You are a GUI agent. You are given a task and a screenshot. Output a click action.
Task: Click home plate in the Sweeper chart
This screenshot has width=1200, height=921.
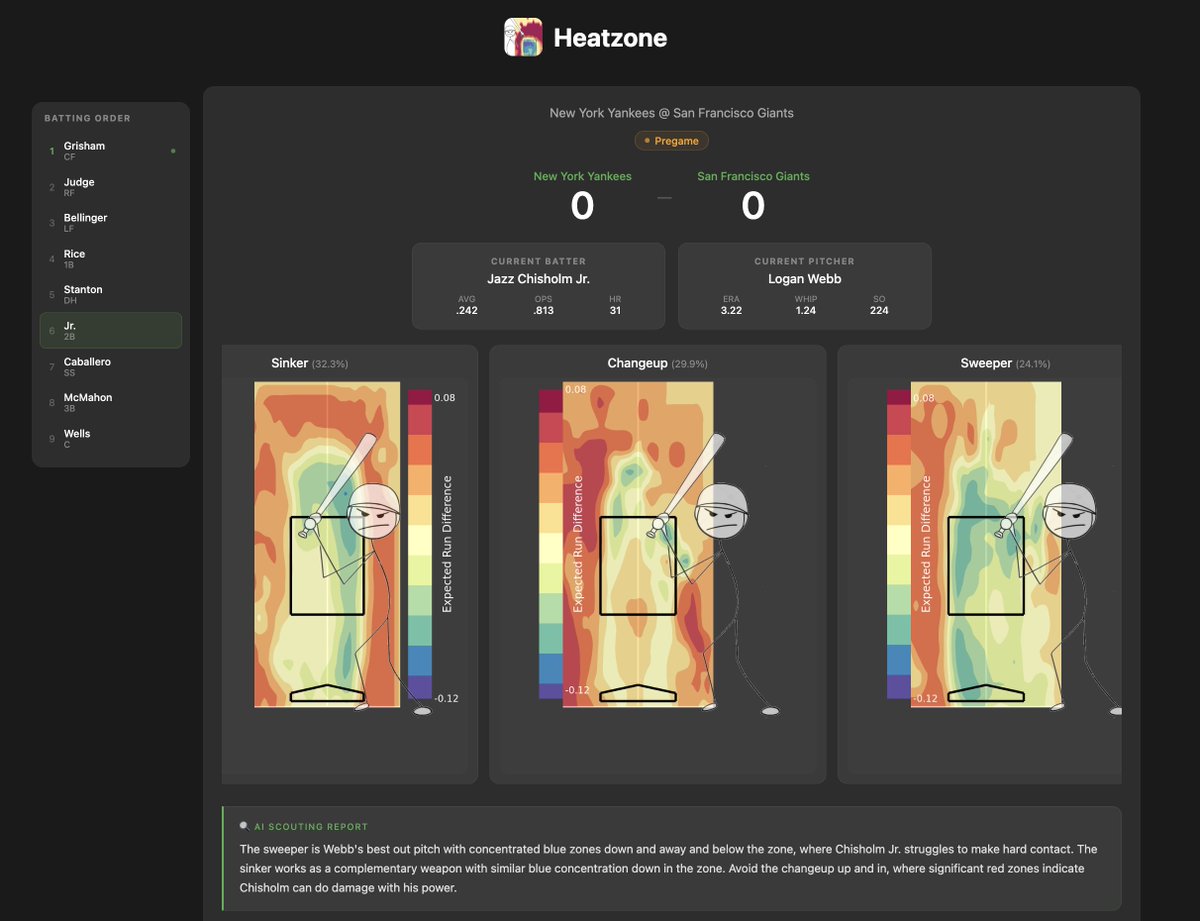point(985,693)
